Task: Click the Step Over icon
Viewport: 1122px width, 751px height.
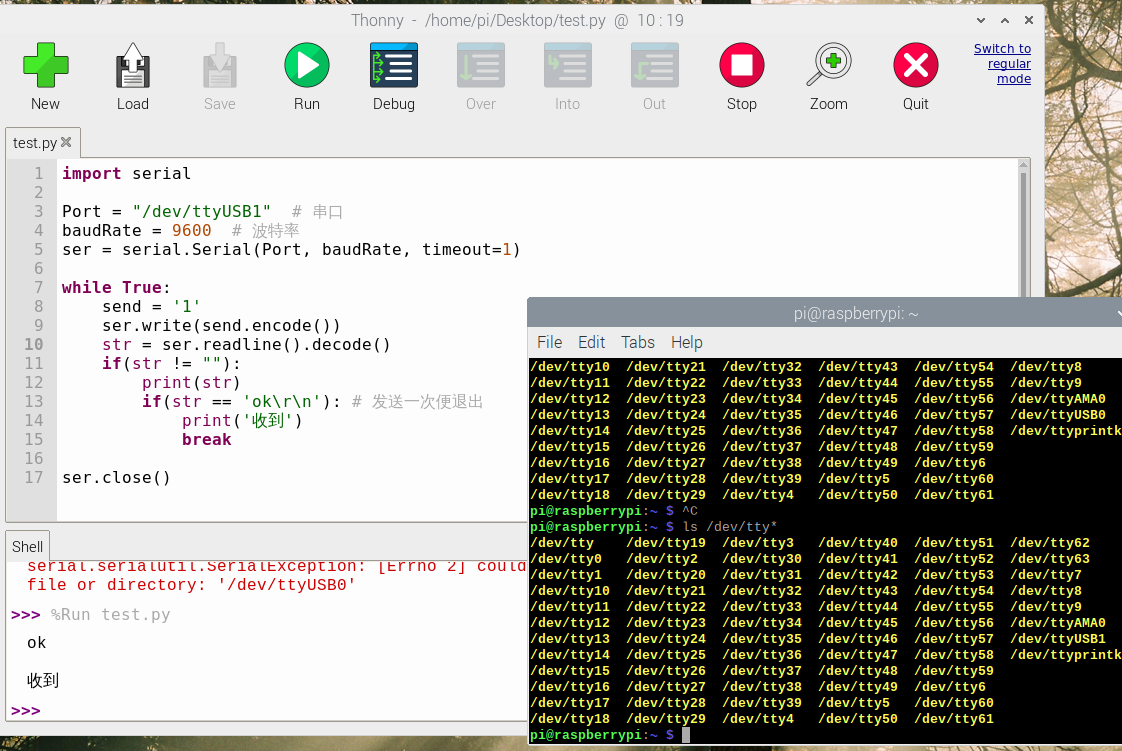Action: 480,65
